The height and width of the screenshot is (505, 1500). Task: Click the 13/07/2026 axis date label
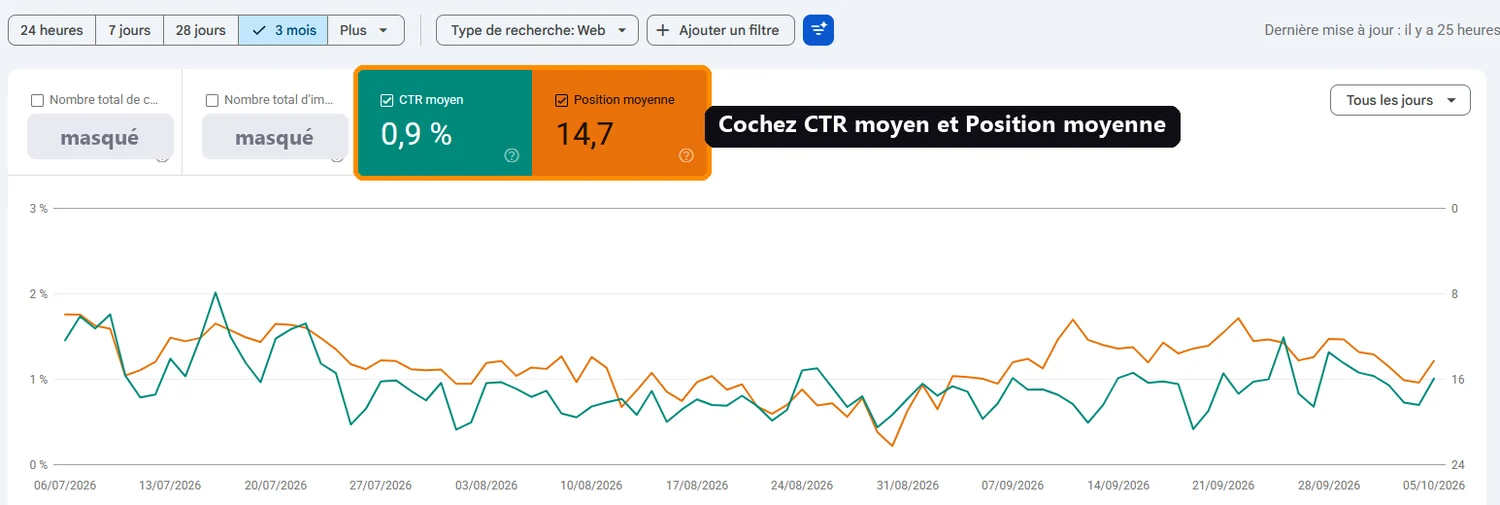171,485
